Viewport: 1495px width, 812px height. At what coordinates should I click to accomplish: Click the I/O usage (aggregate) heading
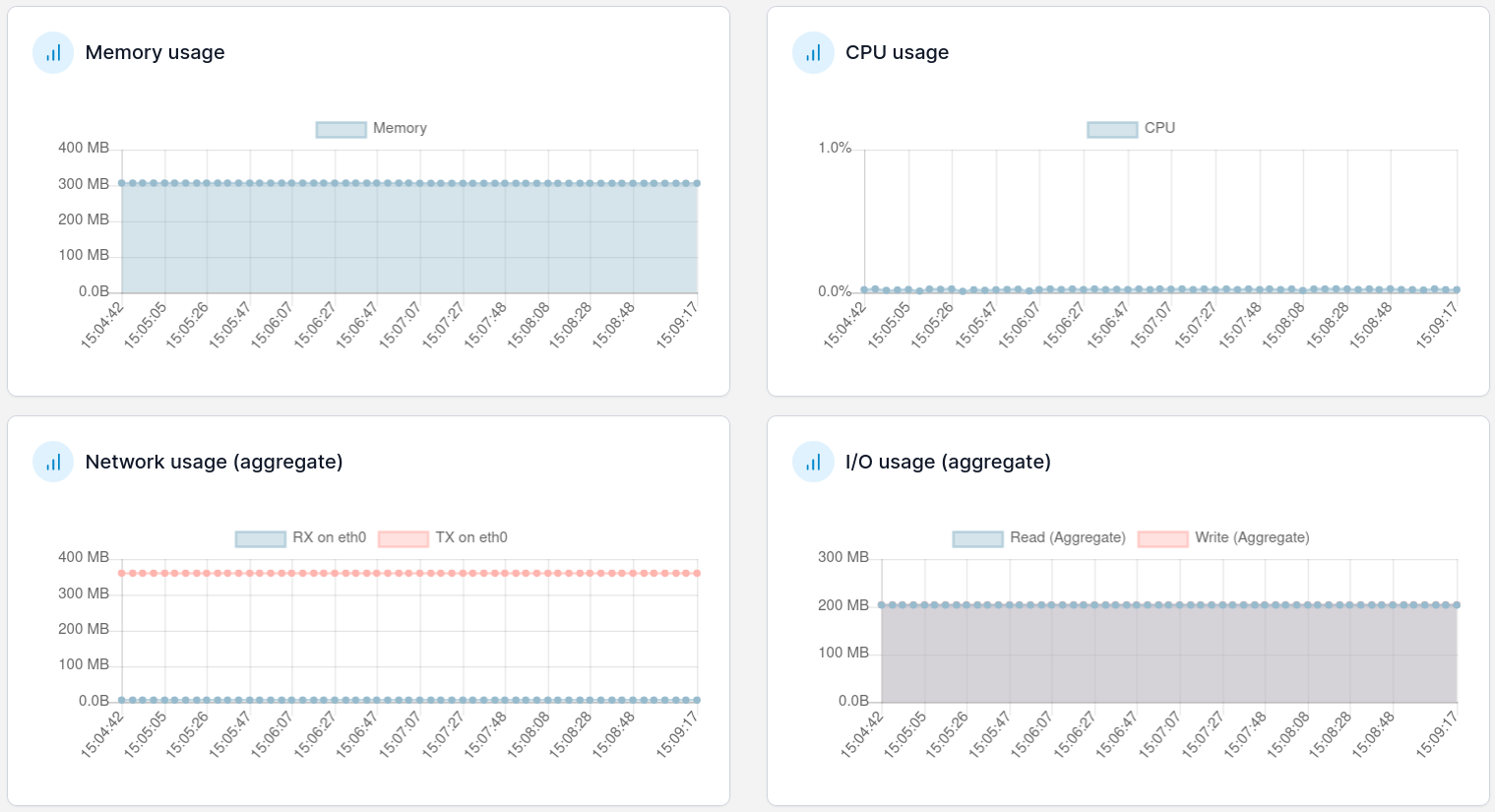click(949, 462)
